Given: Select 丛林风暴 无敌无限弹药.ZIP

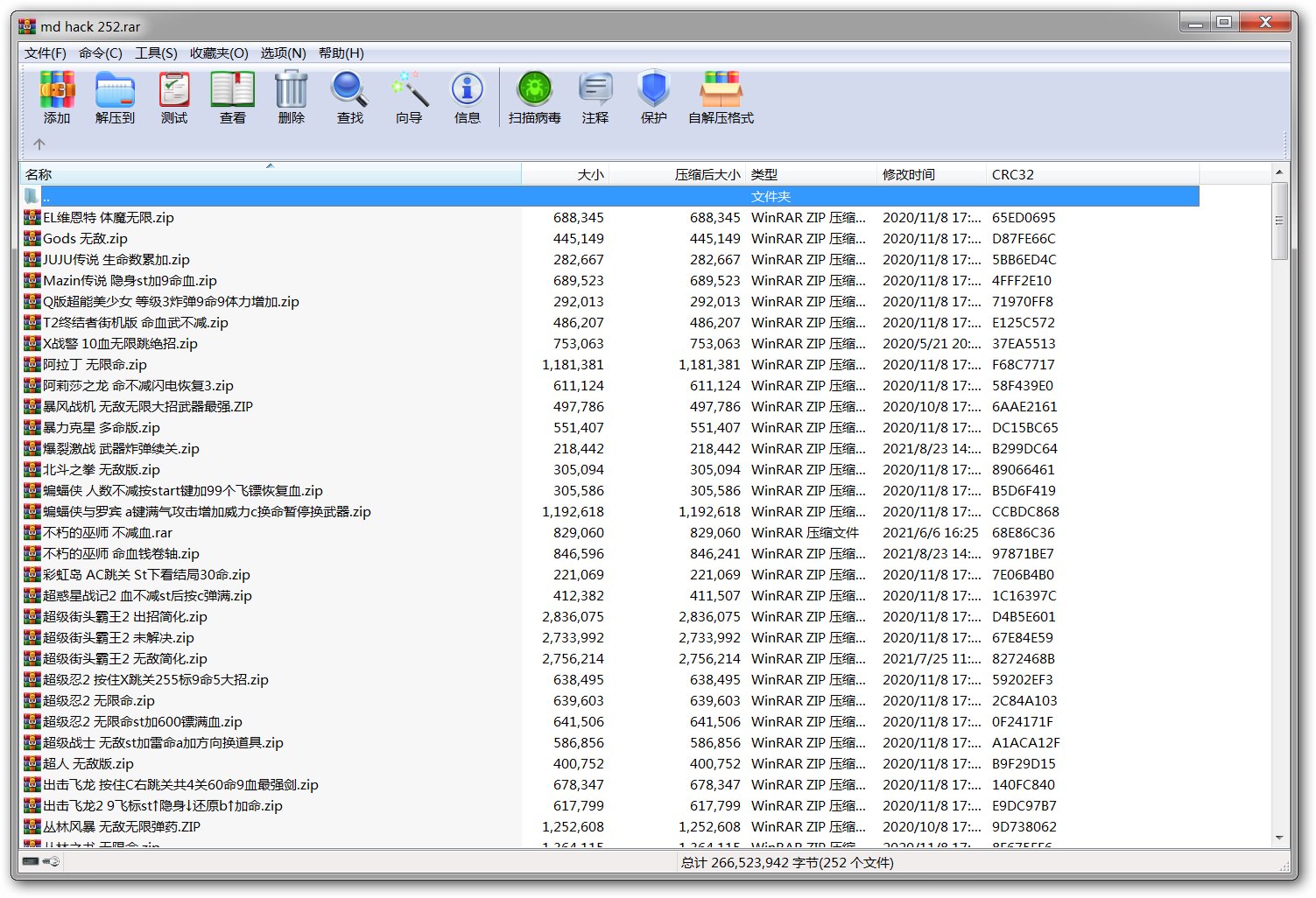Looking at the screenshot, I should click(x=610, y=826).
